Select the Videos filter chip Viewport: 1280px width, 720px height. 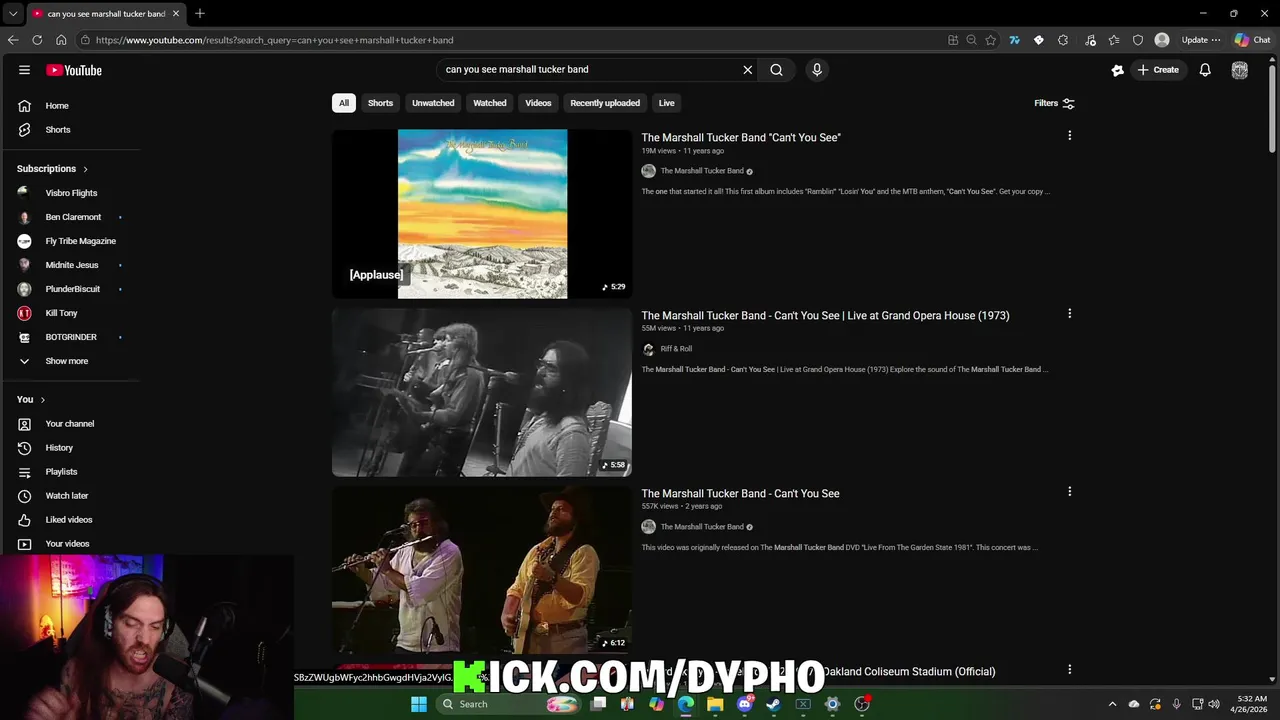click(538, 103)
